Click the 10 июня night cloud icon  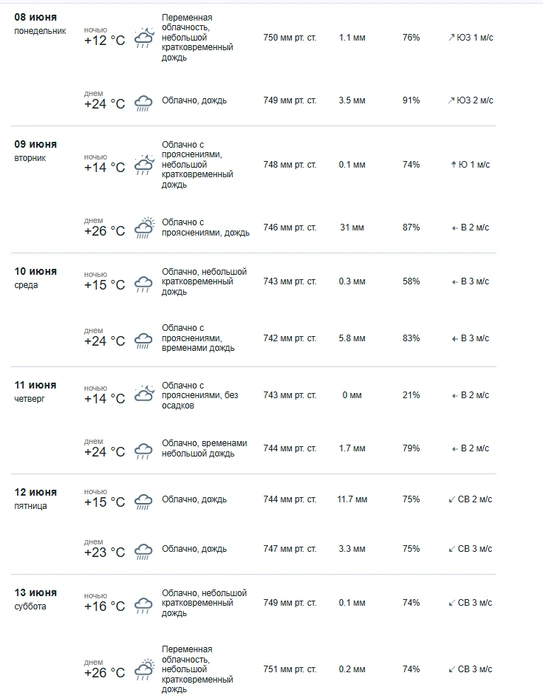click(x=143, y=284)
